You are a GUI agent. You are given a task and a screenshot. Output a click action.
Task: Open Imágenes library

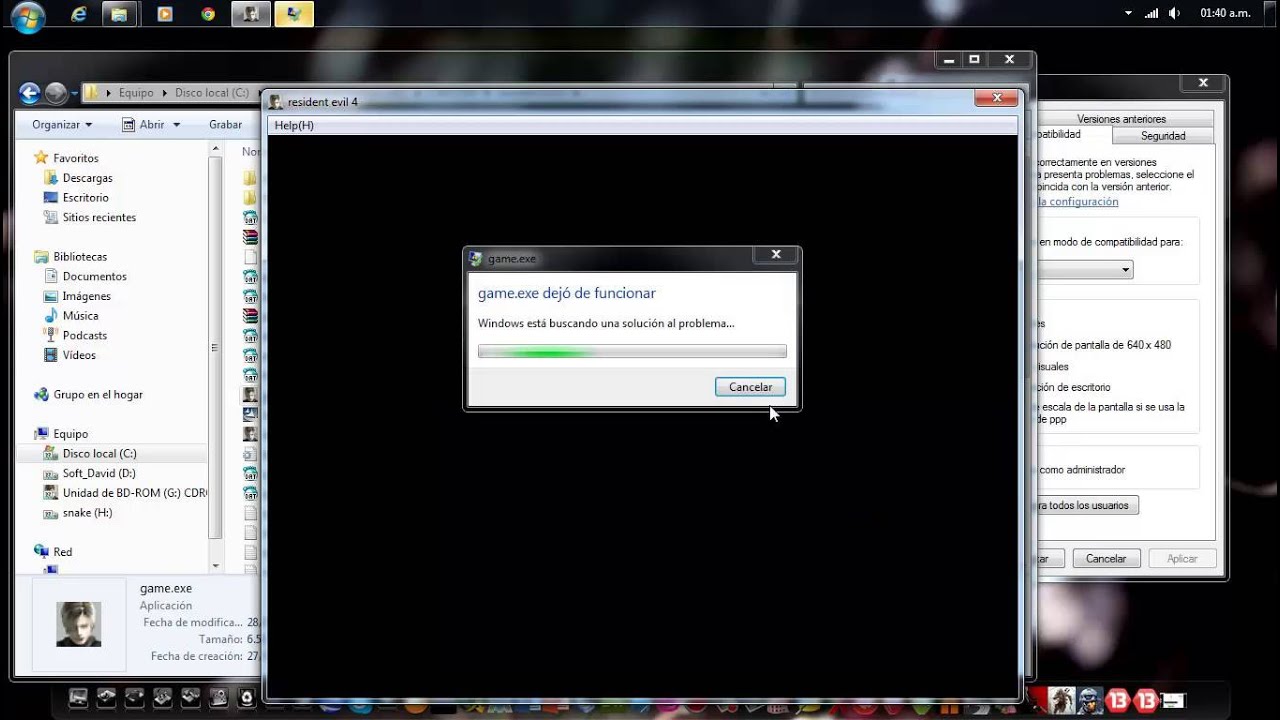tap(87, 296)
